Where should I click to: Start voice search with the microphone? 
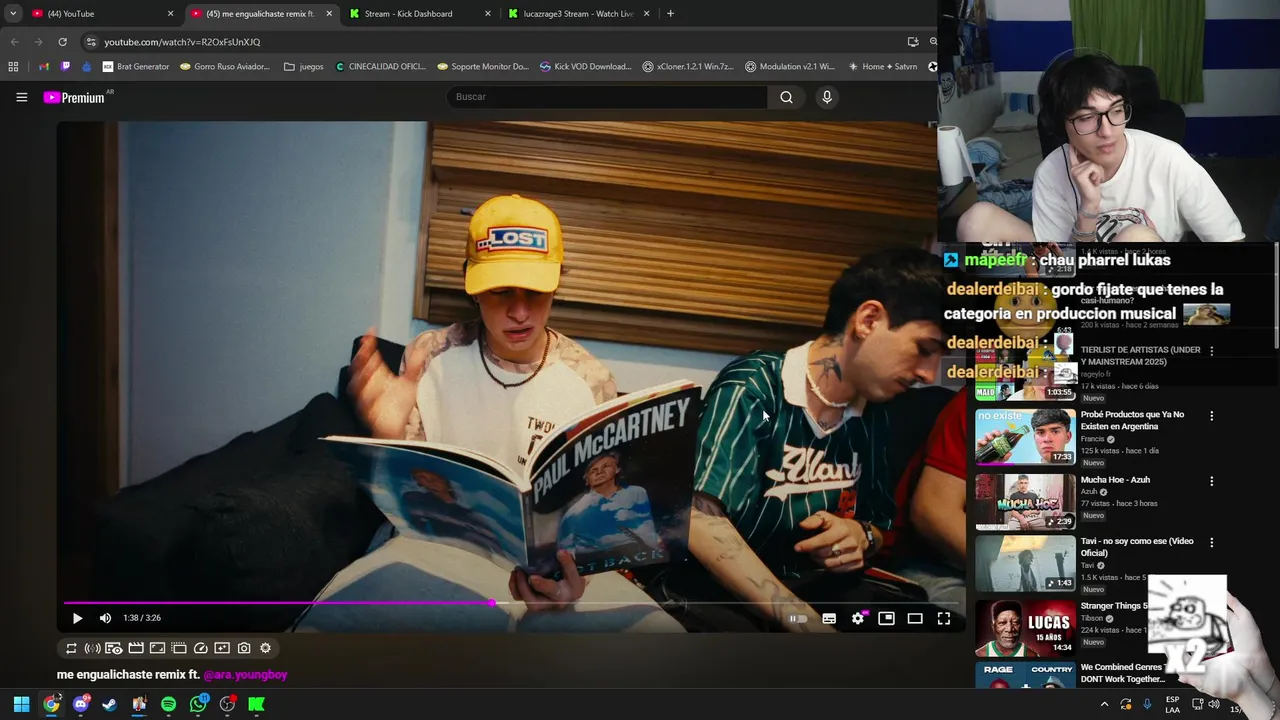click(826, 97)
